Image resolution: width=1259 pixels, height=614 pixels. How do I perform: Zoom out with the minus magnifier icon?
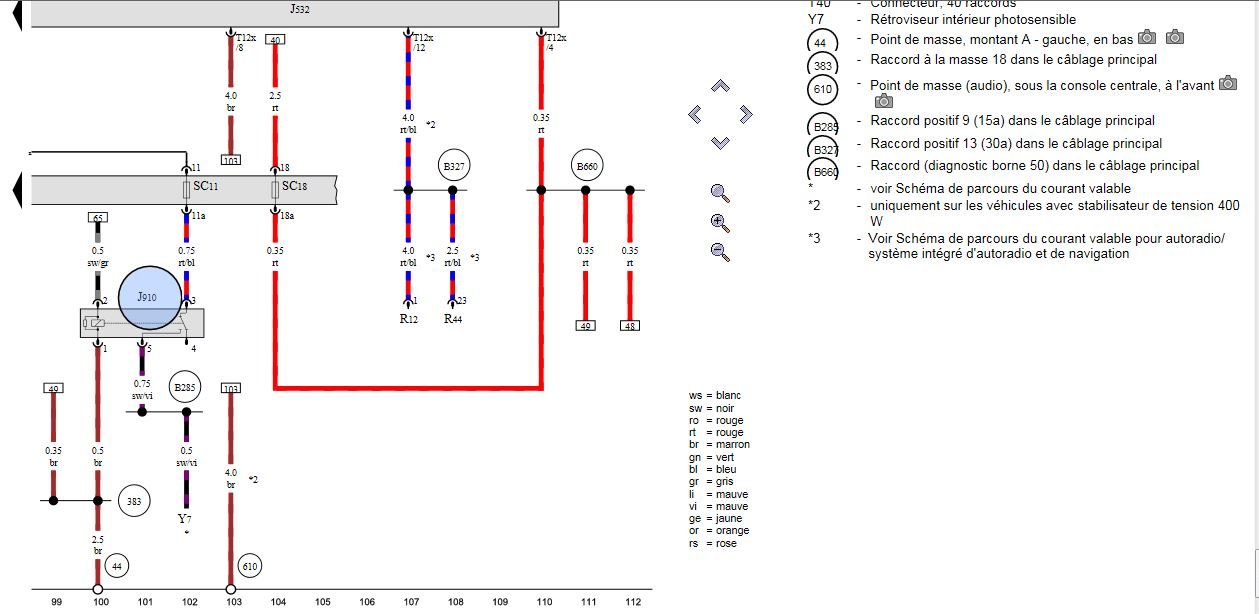pyautogui.click(x=720, y=251)
